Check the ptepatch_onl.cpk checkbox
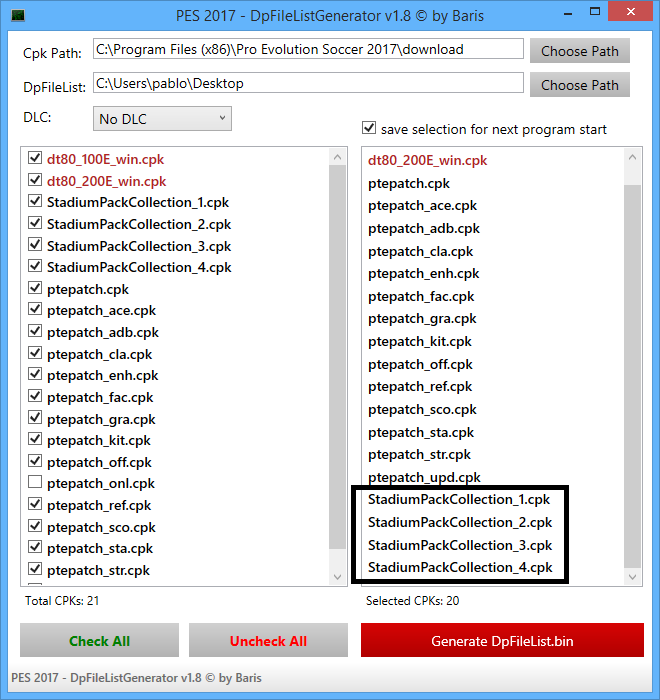 (35, 482)
